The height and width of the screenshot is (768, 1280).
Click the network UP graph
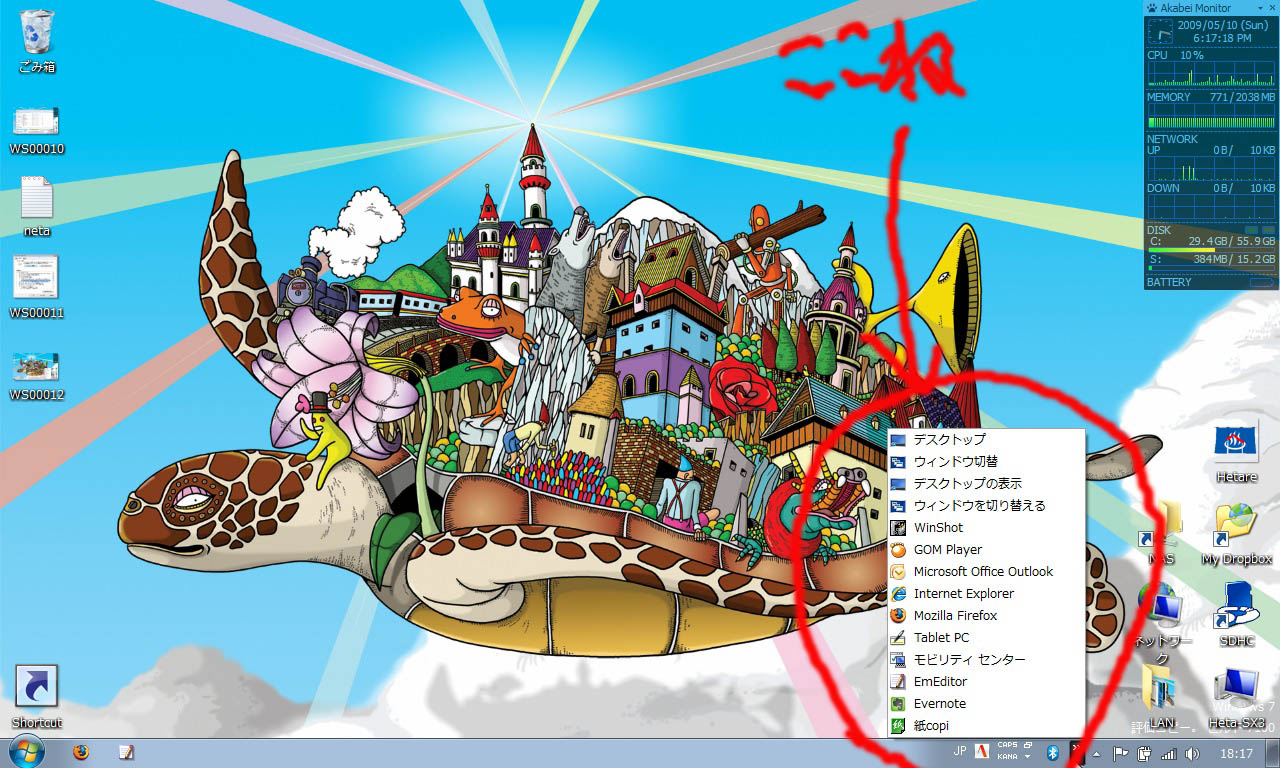(x=1211, y=168)
